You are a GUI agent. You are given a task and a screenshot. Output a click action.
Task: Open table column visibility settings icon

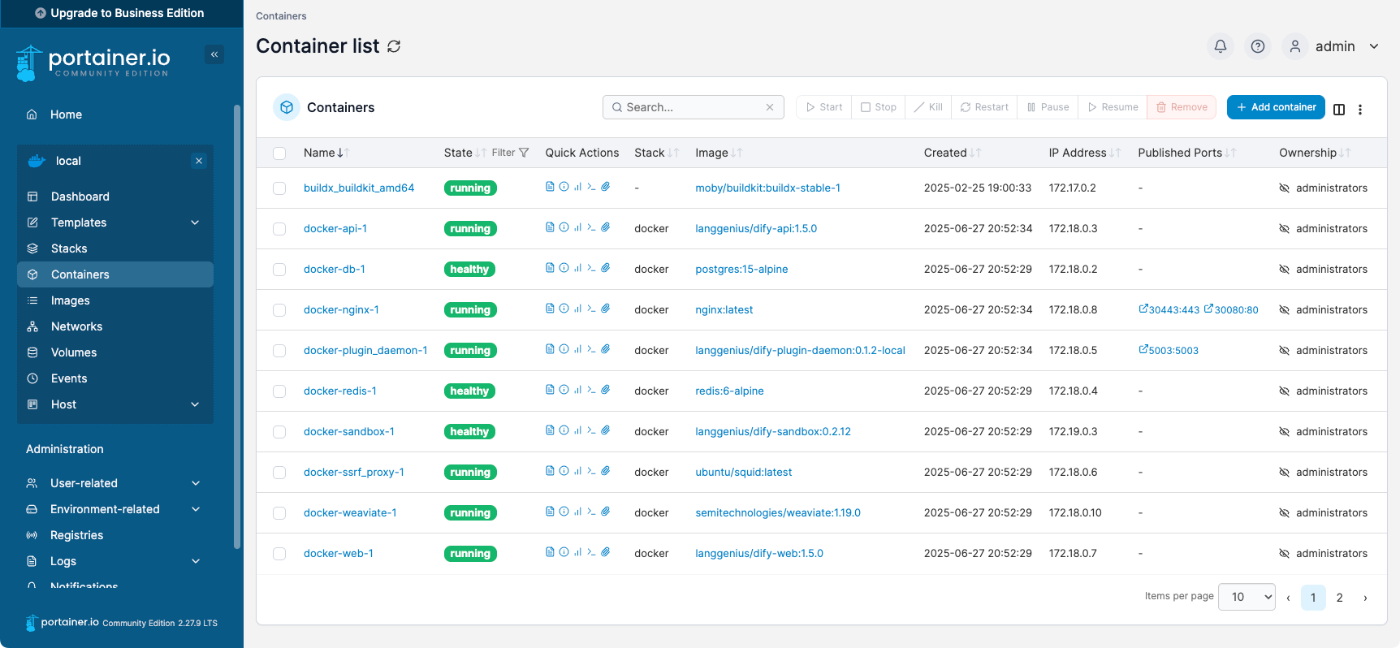click(x=1339, y=109)
